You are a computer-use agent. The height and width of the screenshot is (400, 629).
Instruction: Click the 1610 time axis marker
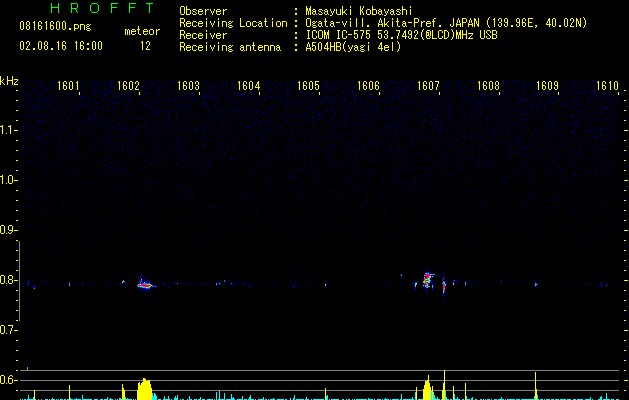pyautogui.click(x=608, y=86)
